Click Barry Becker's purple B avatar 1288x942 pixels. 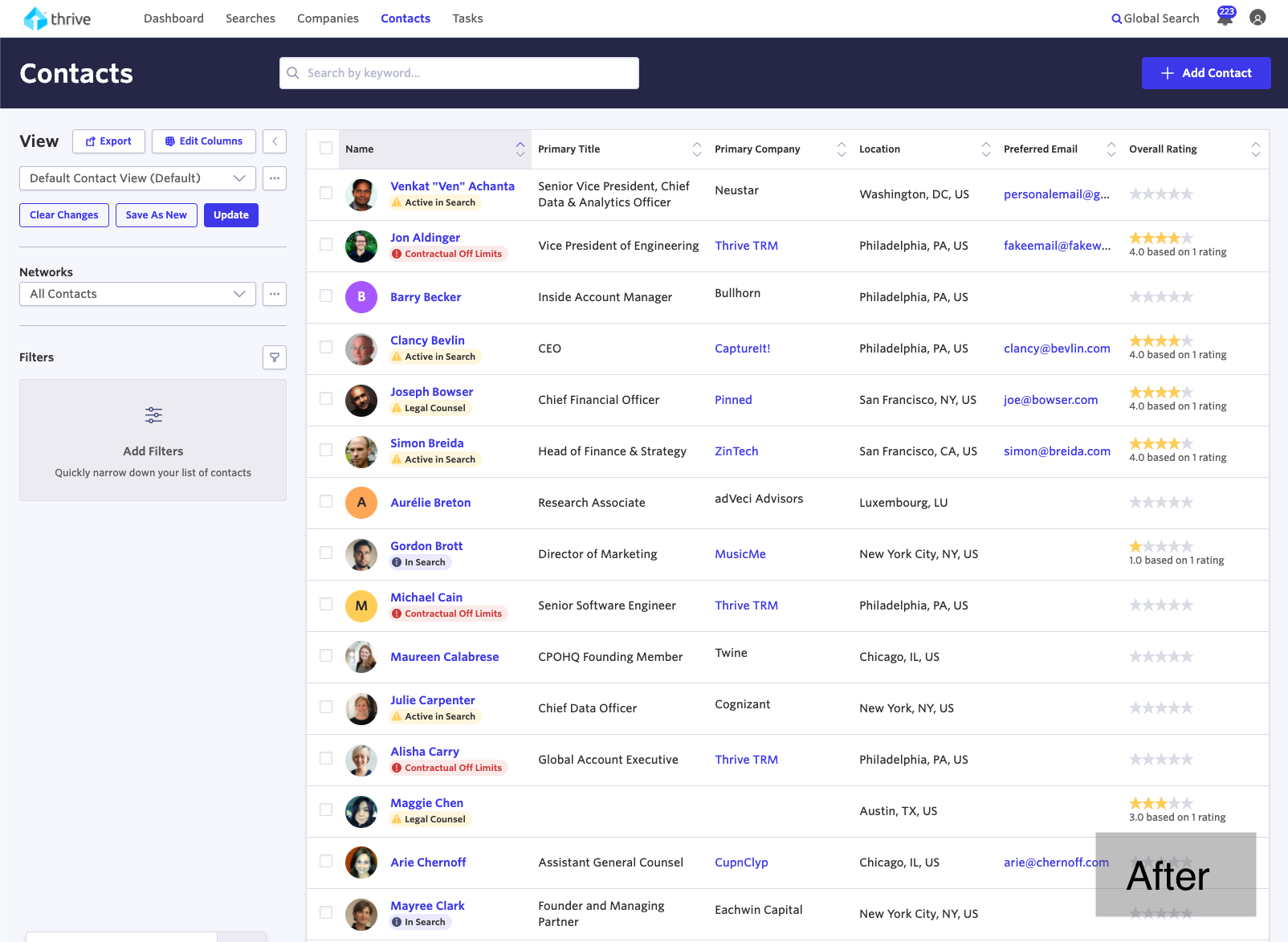361,297
